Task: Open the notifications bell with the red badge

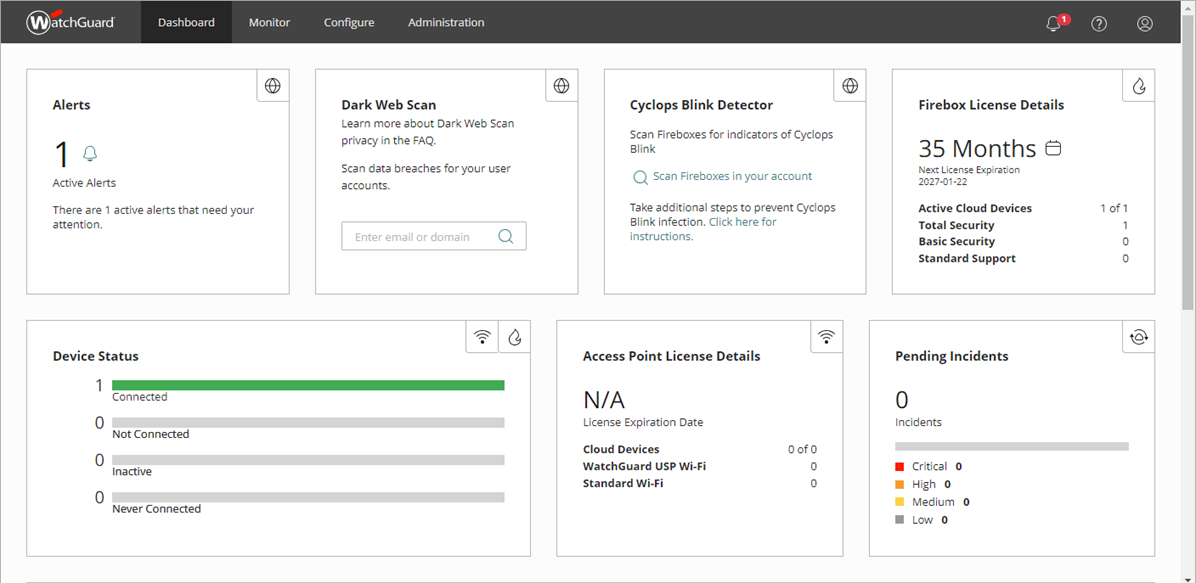Action: pos(1053,23)
